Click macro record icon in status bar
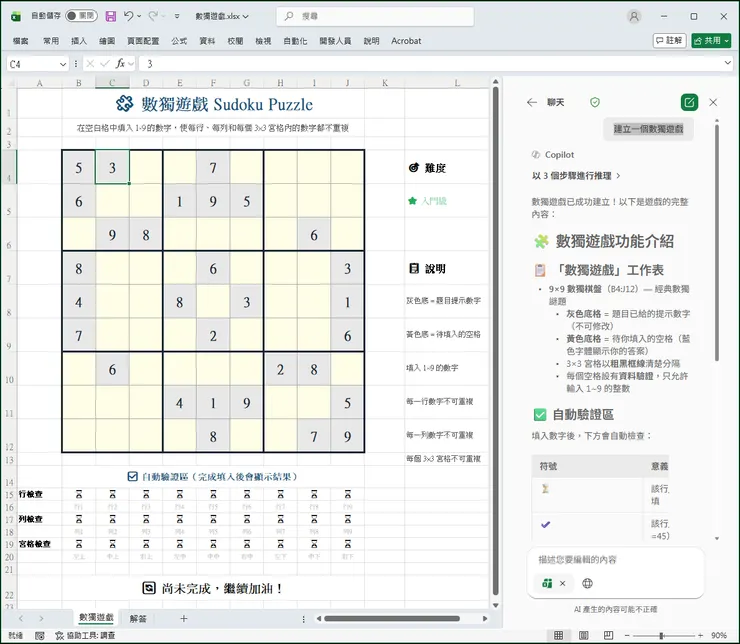Image resolution: width=740 pixels, height=644 pixels. [40, 636]
